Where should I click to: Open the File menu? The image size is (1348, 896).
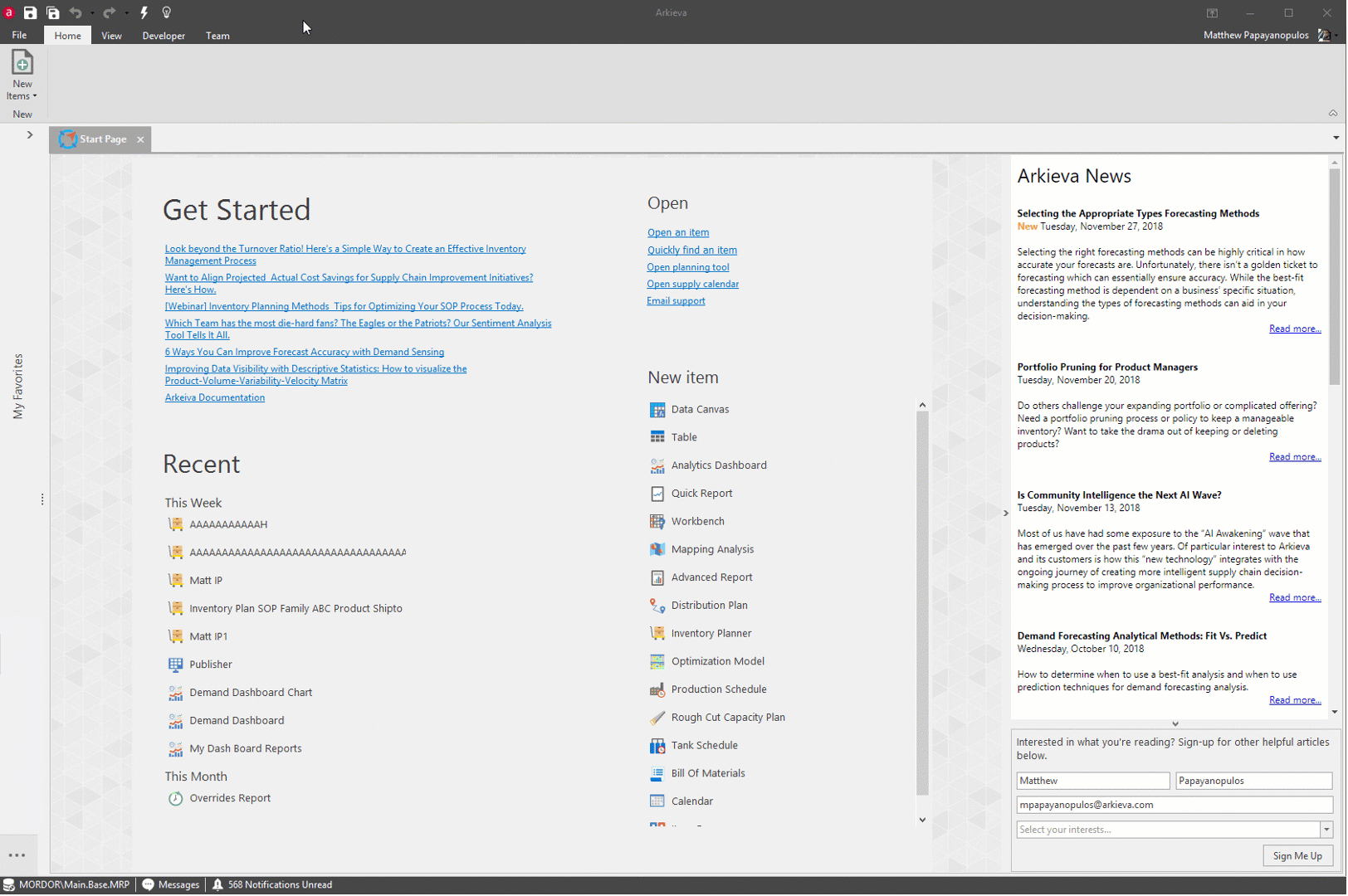point(19,36)
